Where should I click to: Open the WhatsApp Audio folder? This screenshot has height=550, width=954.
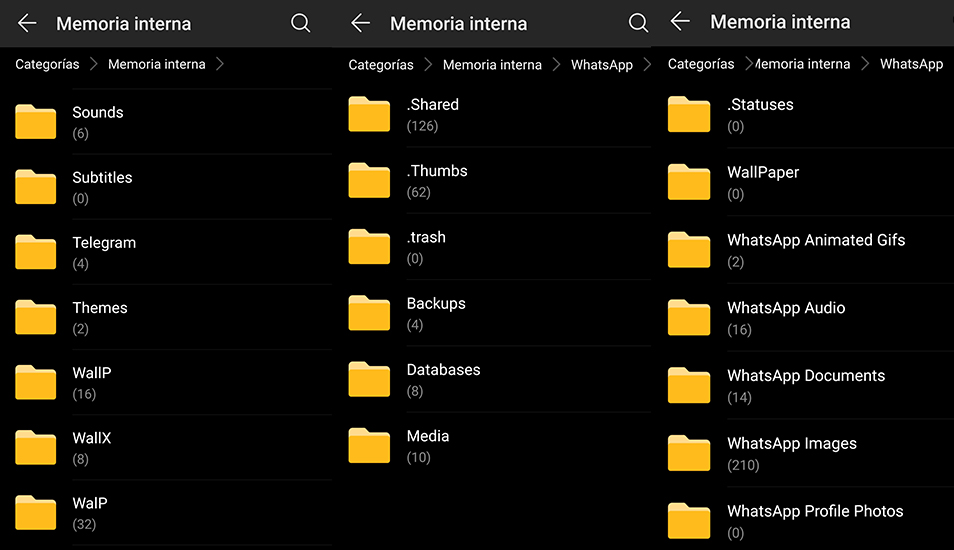[809, 318]
